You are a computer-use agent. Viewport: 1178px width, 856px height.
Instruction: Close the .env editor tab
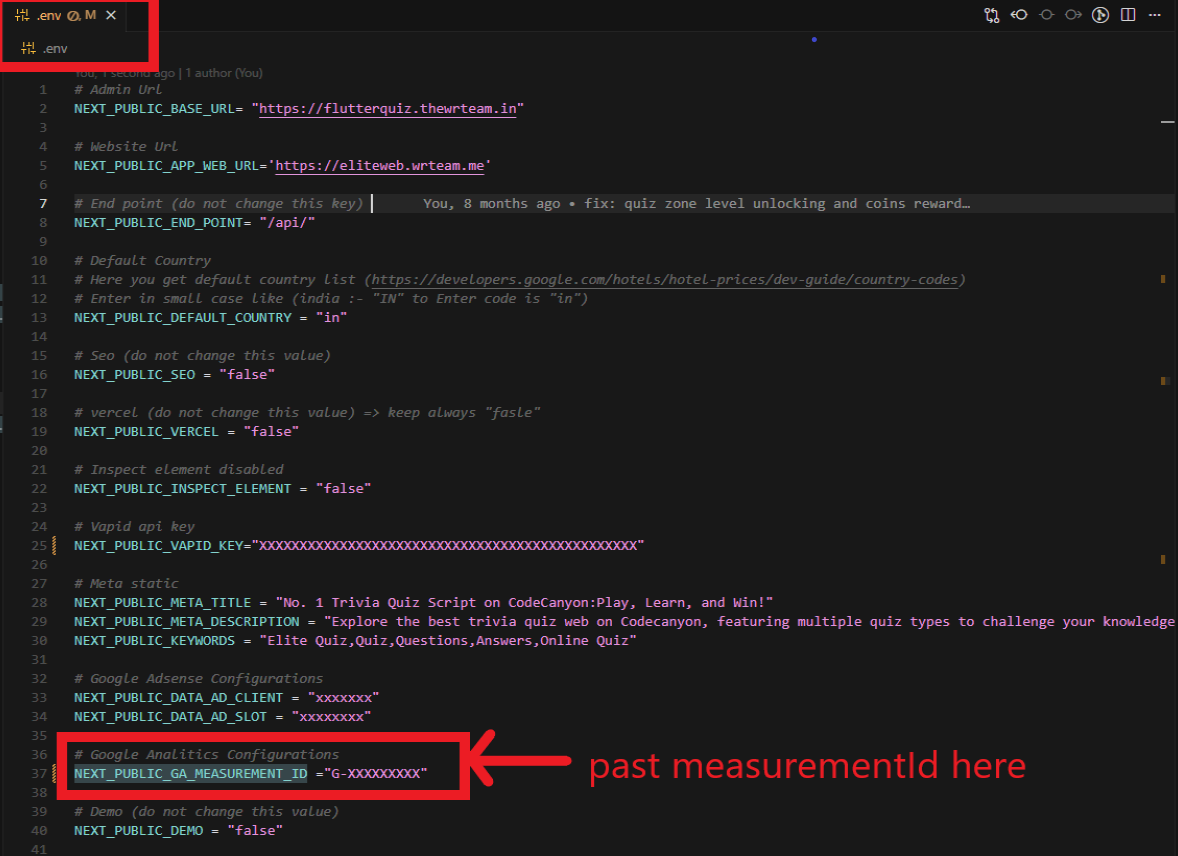pyautogui.click(x=111, y=15)
